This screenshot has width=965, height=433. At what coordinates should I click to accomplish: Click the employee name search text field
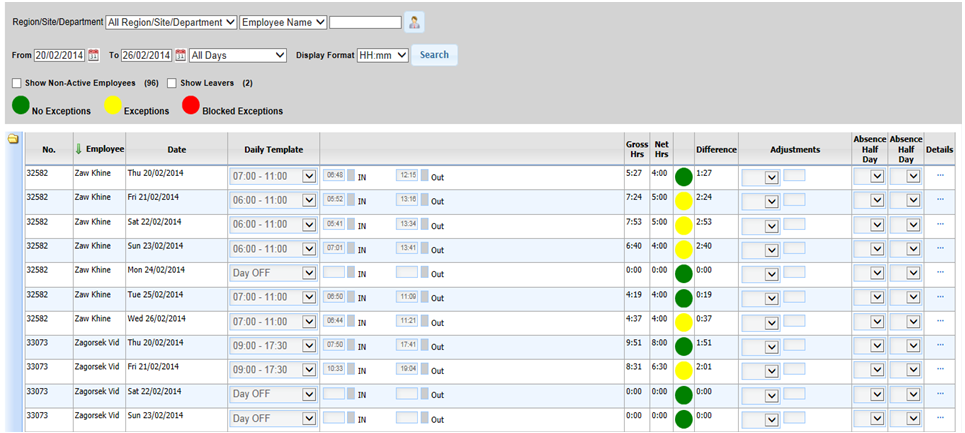coord(365,22)
